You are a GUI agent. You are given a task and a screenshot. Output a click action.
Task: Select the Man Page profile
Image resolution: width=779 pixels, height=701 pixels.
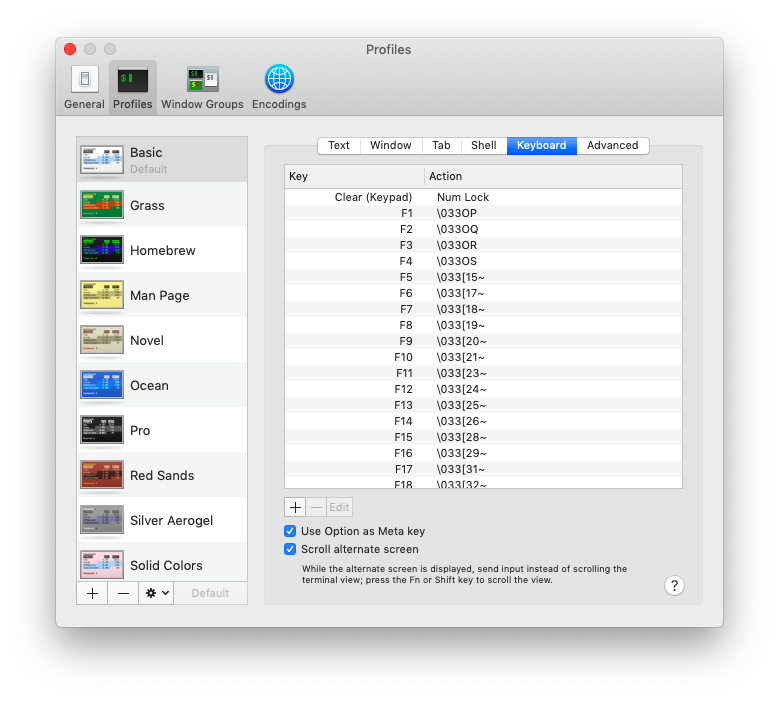tap(162, 295)
